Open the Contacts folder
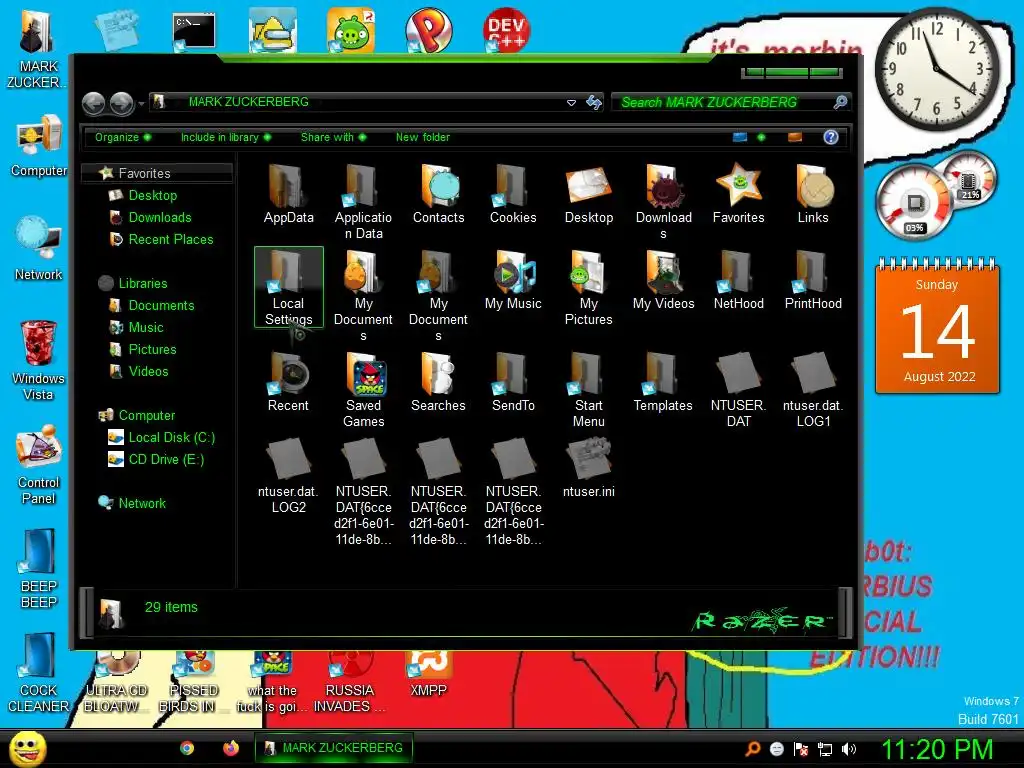The image size is (1024, 768). click(x=438, y=195)
